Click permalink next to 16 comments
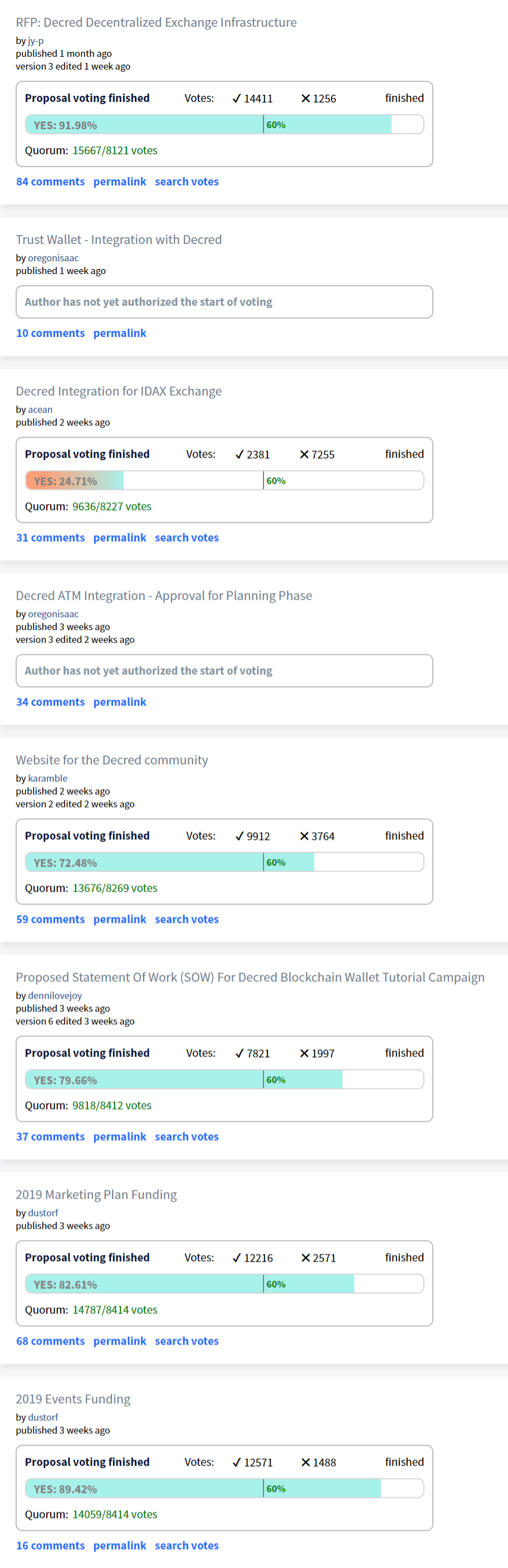This screenshot has width=508, height=1568. click(x=120, y=1546)
